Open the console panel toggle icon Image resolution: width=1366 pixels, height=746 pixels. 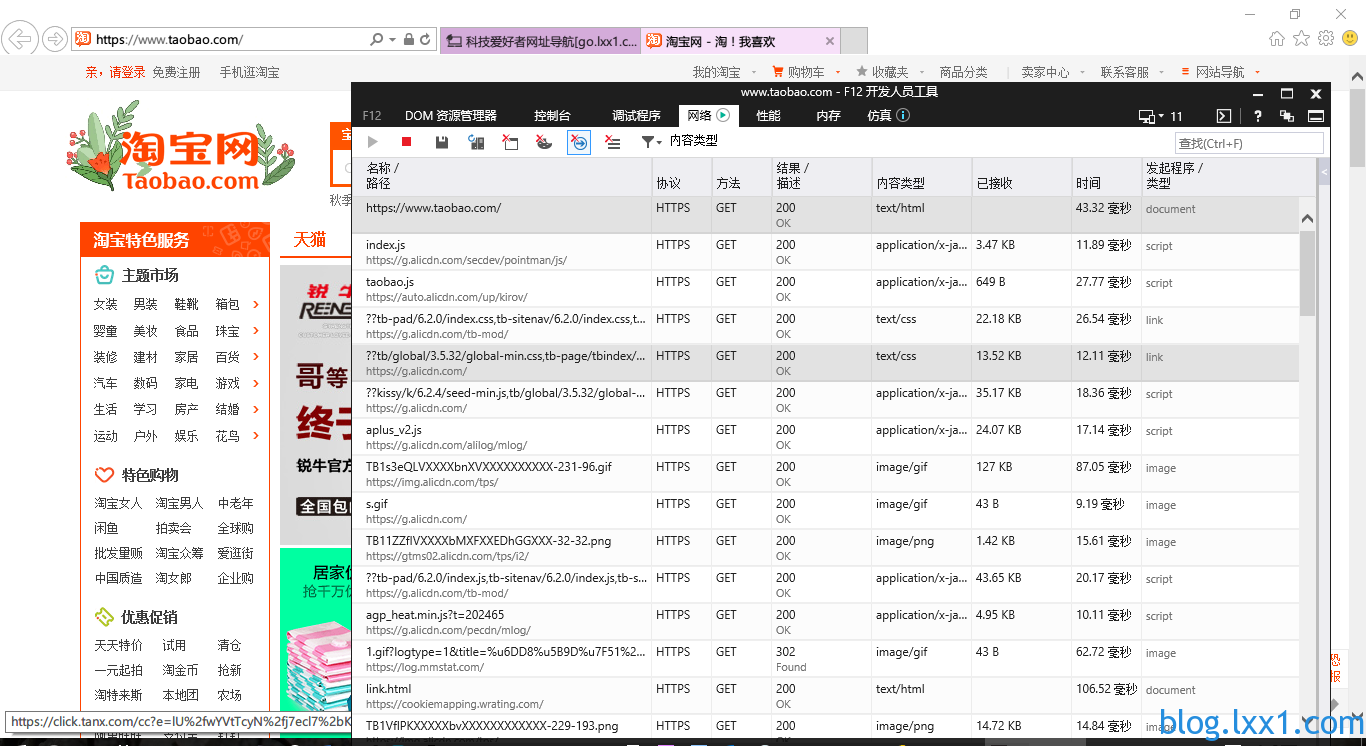click(1223, 116)
